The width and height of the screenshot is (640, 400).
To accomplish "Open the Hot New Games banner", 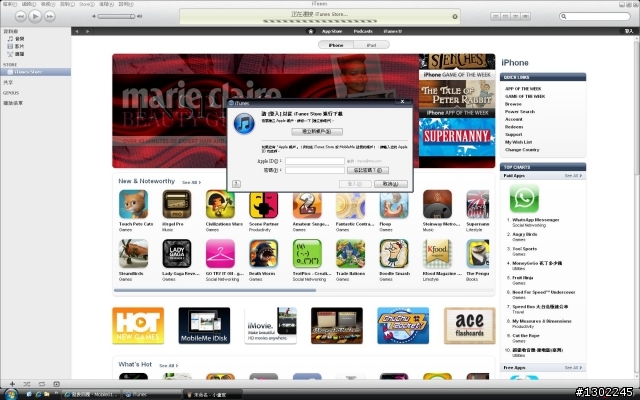I will (x=138, y=325).
